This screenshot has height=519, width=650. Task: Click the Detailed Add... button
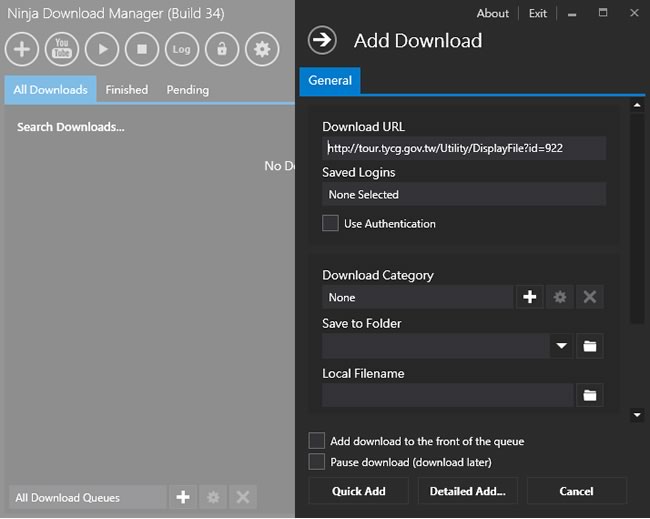pos(468,491)
